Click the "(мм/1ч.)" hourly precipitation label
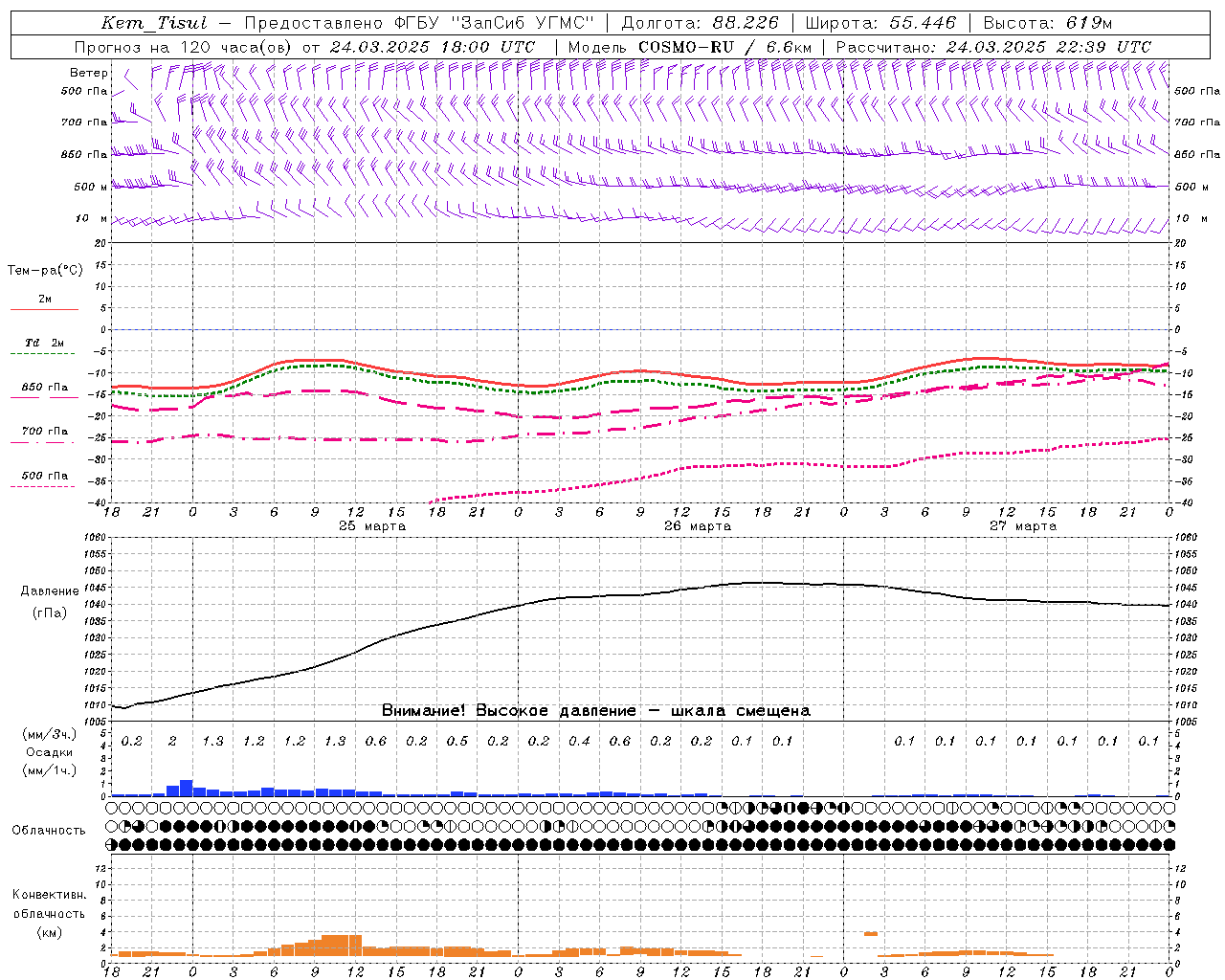 click(50, 770)
